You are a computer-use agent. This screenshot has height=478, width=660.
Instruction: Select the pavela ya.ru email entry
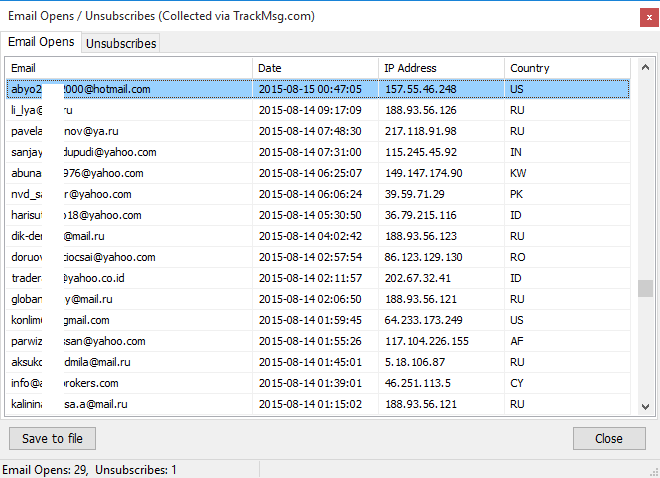click(x=64, y=131)
